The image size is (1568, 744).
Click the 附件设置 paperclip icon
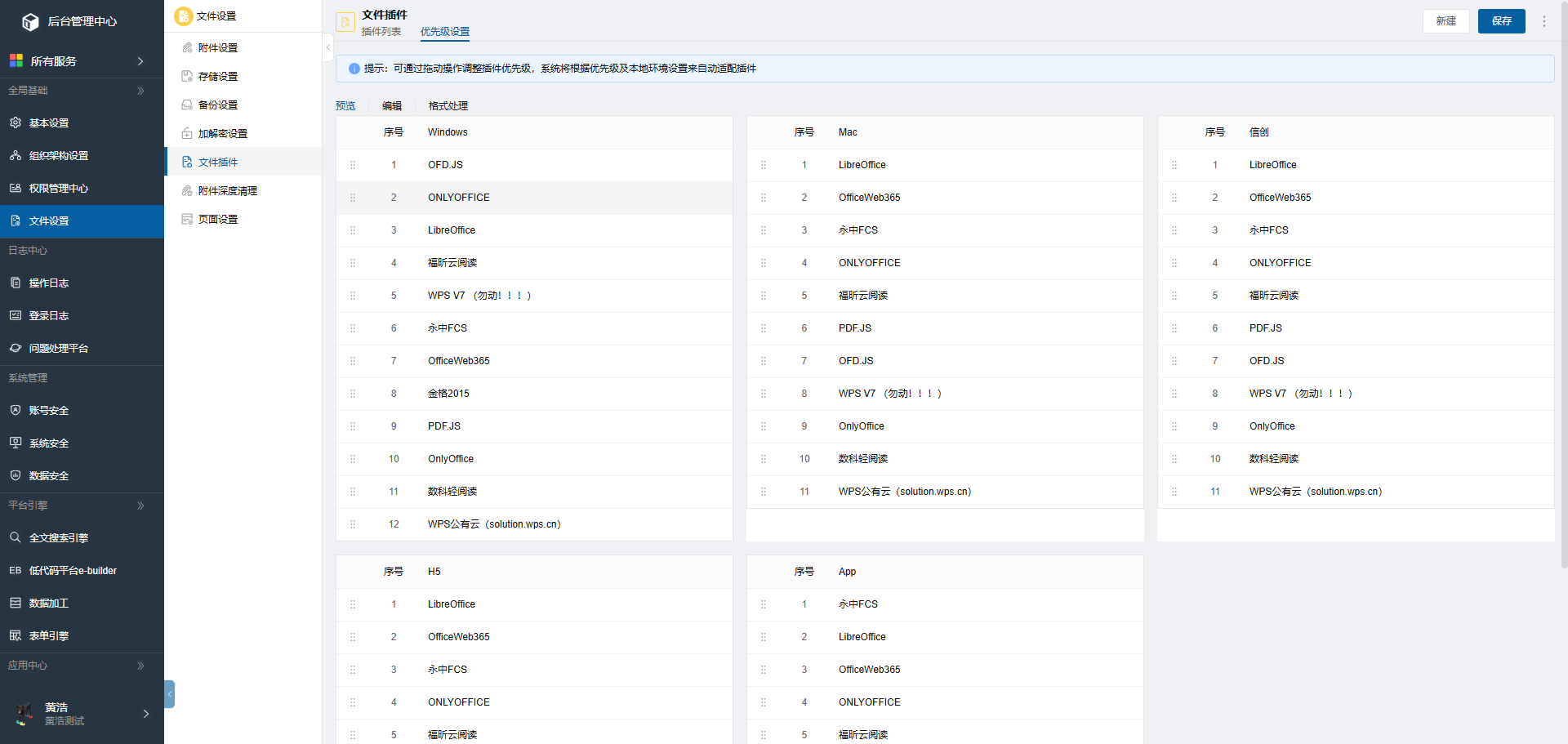pyautogui.click(x=187, y=47)
